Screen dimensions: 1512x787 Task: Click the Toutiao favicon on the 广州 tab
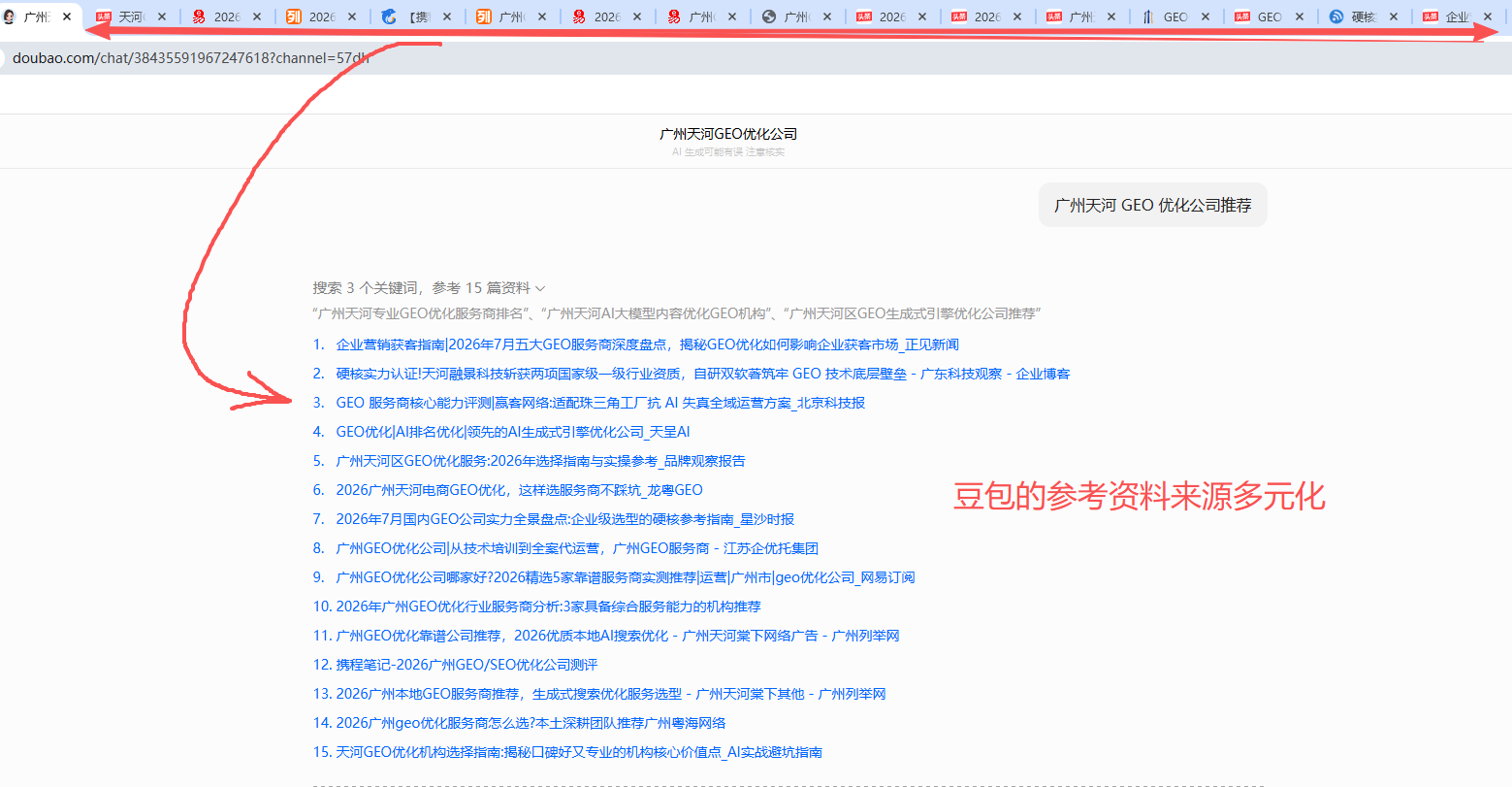point(1053,16)
